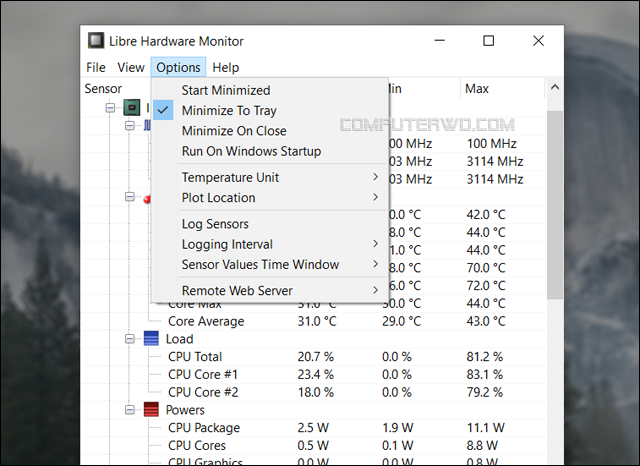640x466 pixels.
Task: Collapse the CPU root tree node
Action: [110, 108]
